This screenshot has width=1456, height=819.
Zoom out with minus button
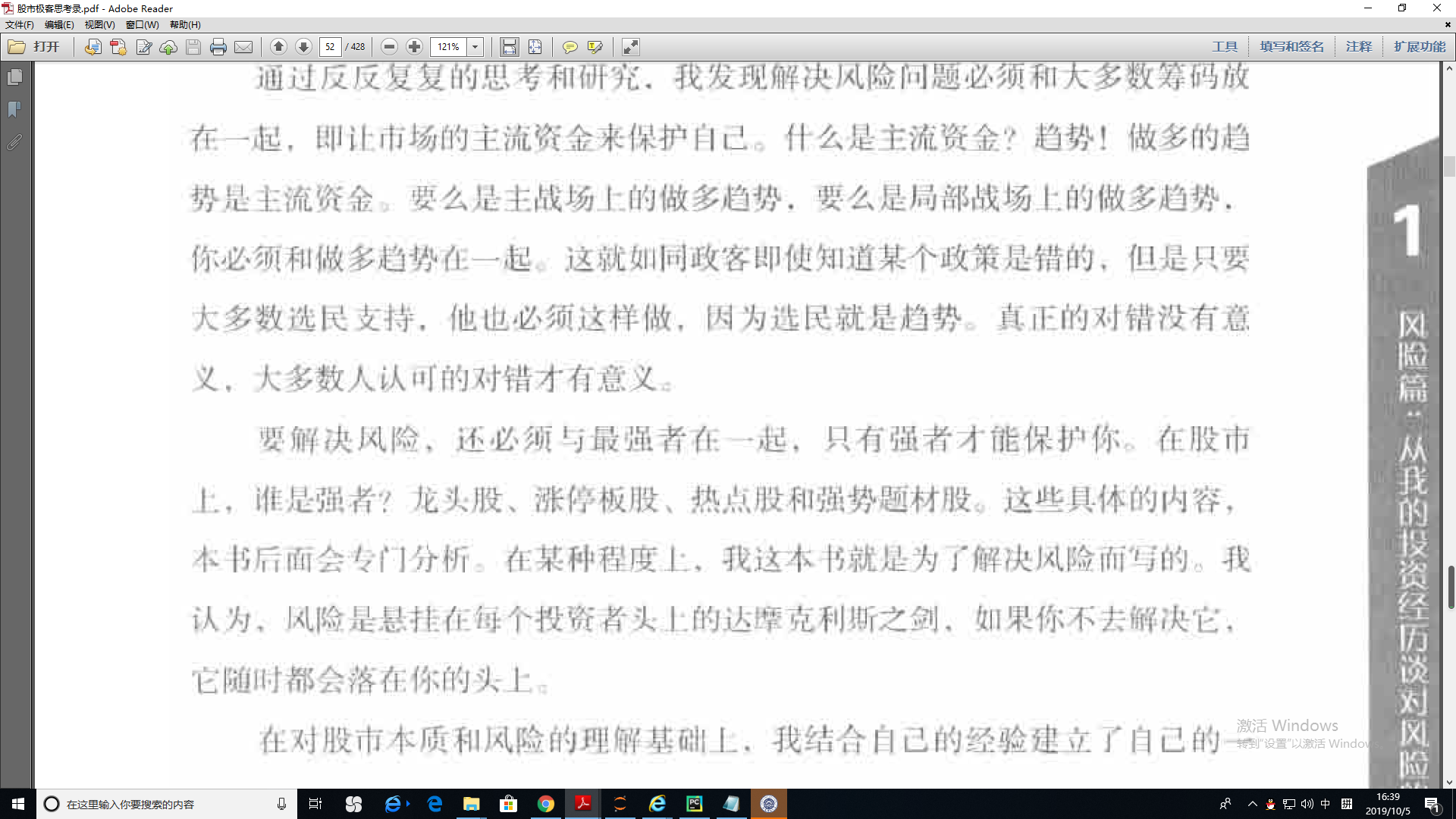click(x=389, y=47)
